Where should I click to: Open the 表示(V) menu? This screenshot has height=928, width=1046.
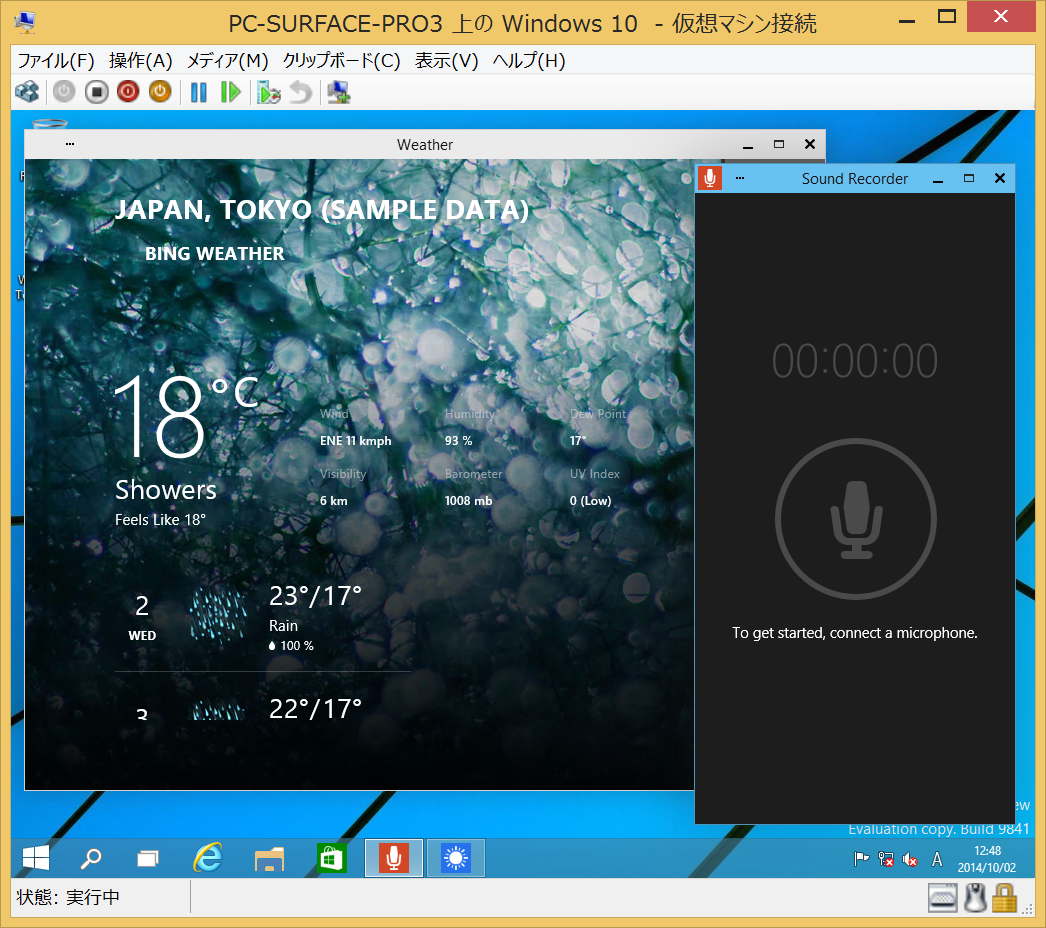(x=446, y=61)
